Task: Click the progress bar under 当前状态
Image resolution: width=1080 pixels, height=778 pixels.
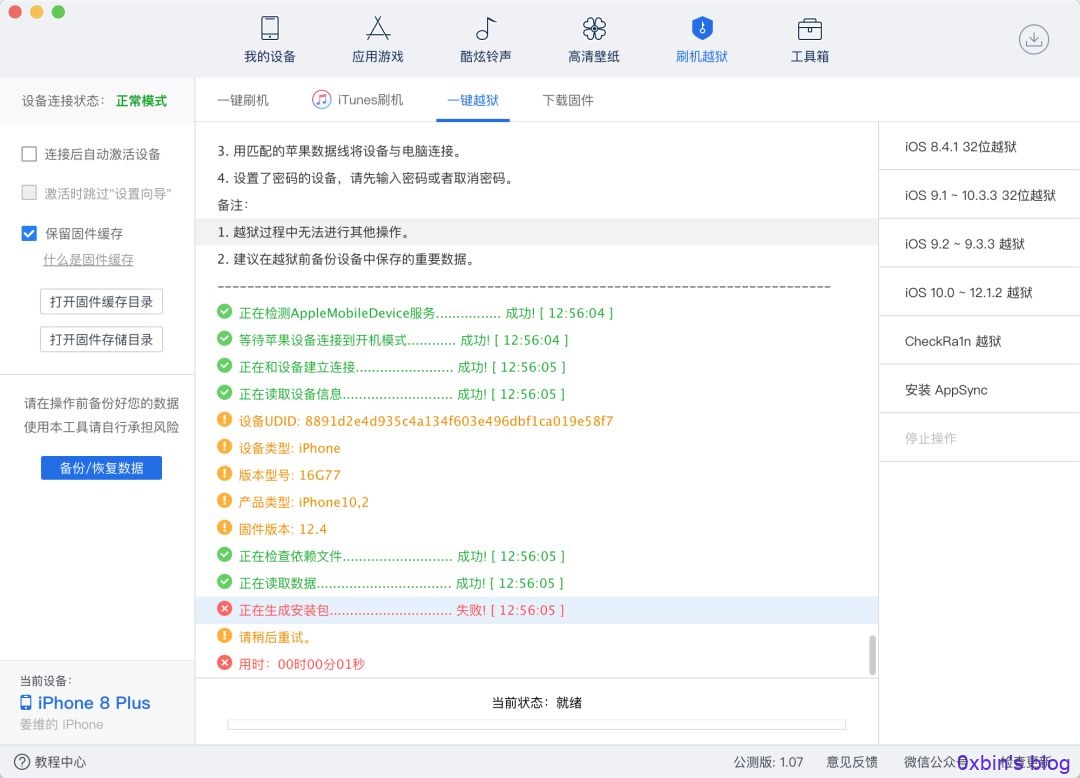Action: (537, 724)
